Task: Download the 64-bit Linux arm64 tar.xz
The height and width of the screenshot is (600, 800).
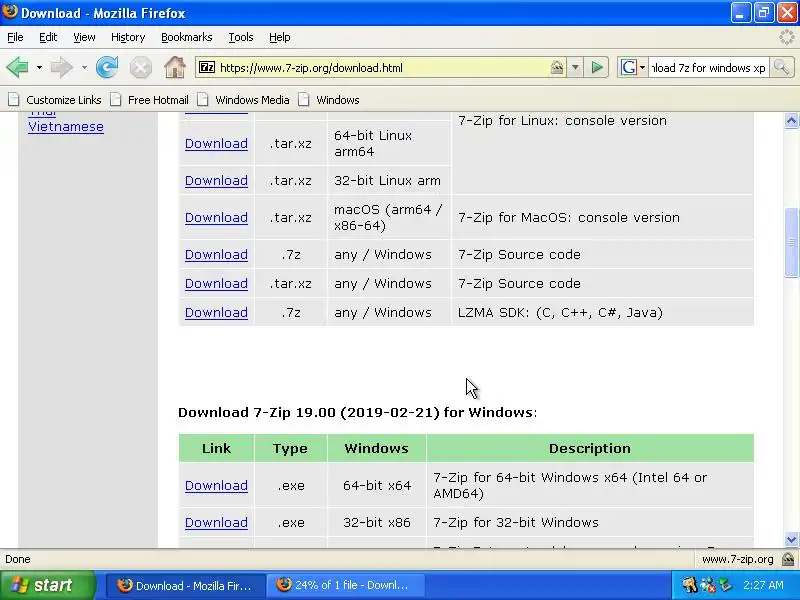Action: coord(216,143)
